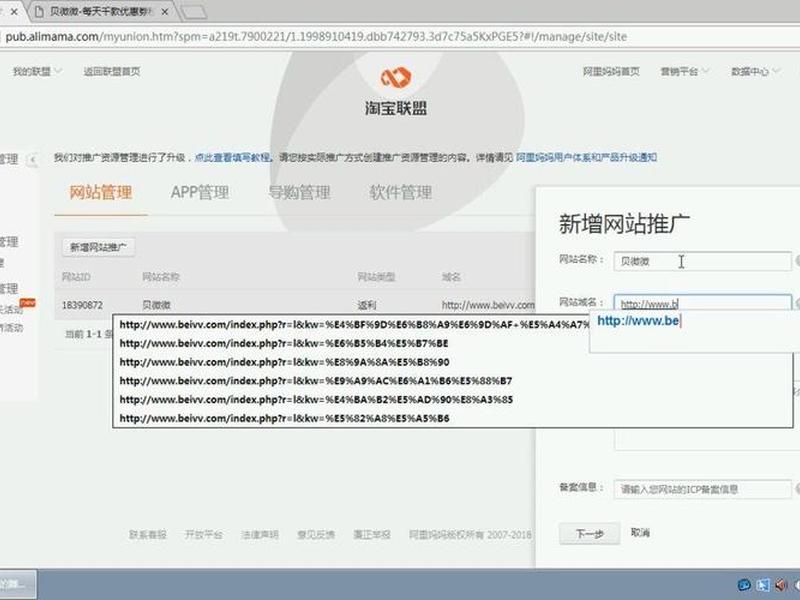Click the 下一步 button
This screenshot has width=800, height=600.
(x=589, y=534)
